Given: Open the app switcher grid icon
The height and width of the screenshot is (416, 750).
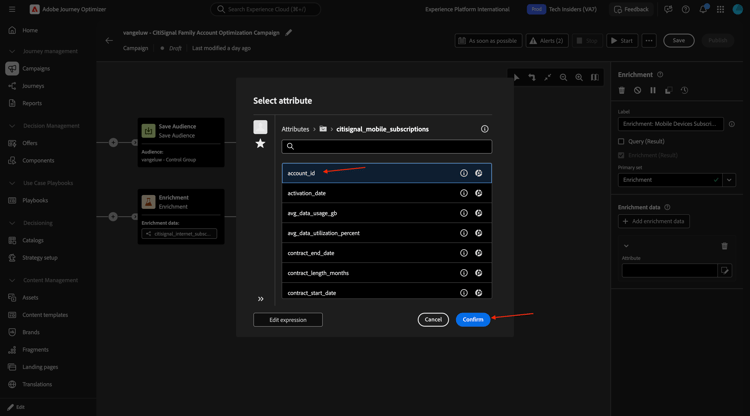Looking at the screenshot, I should pyautogui.click(x=720, y=9).
